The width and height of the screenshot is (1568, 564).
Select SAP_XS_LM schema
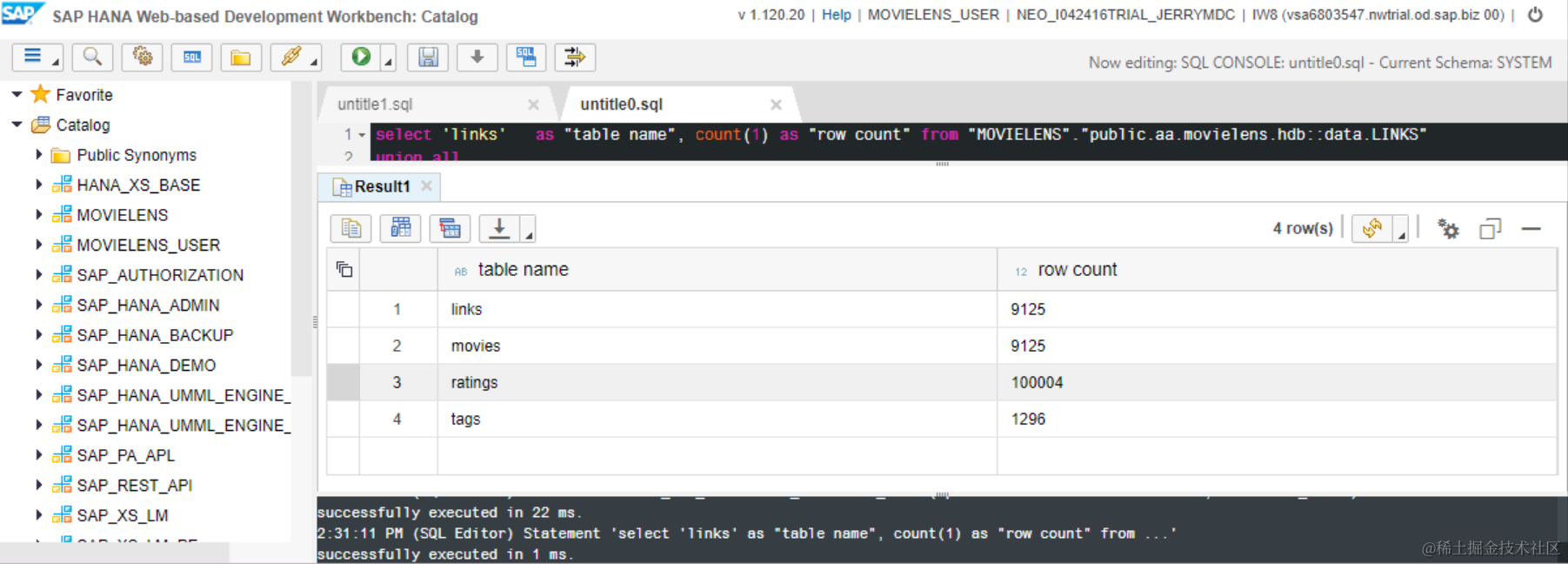tap(123, 515)
